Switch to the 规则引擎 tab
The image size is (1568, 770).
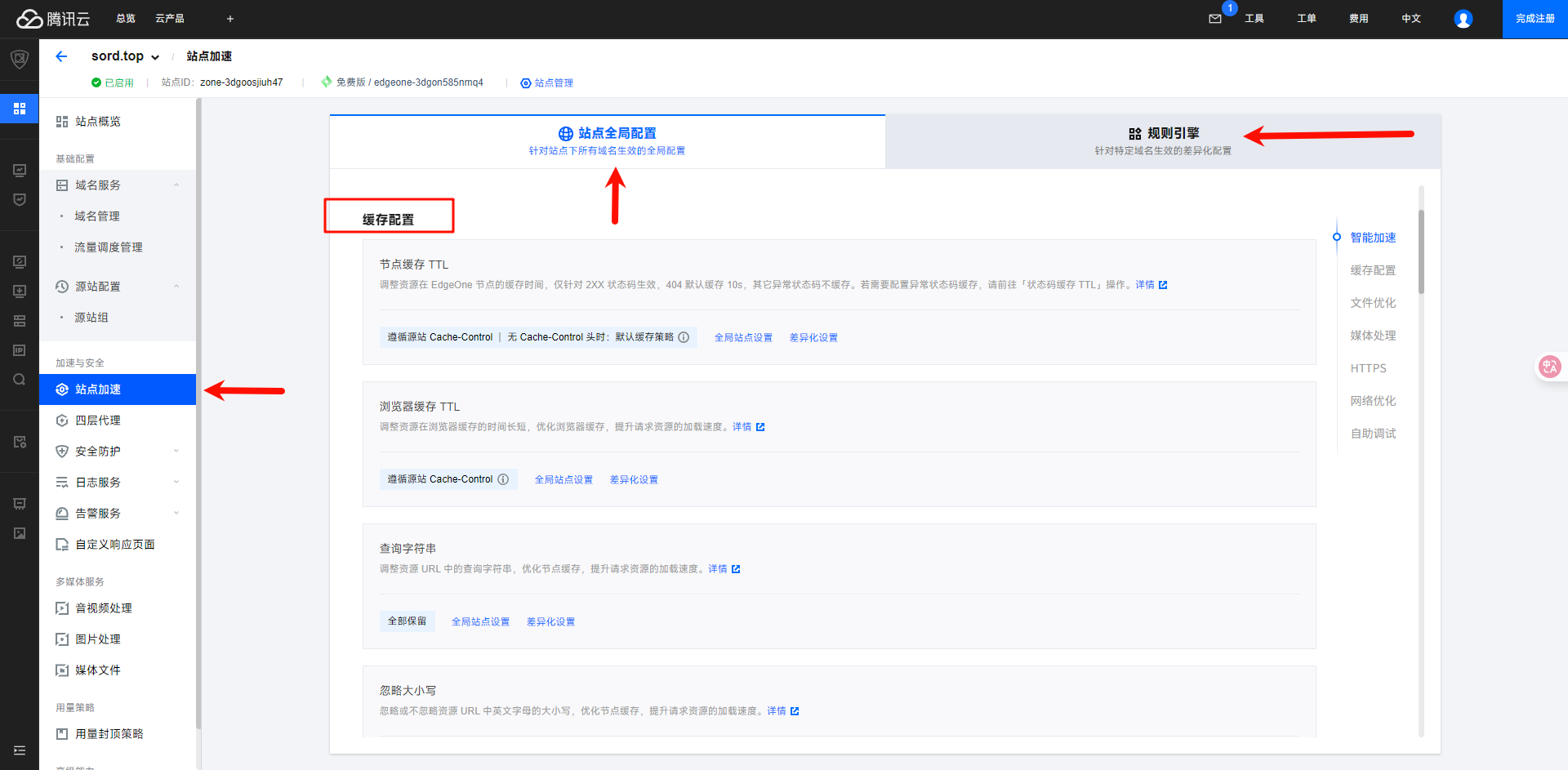click(1163, 140)
